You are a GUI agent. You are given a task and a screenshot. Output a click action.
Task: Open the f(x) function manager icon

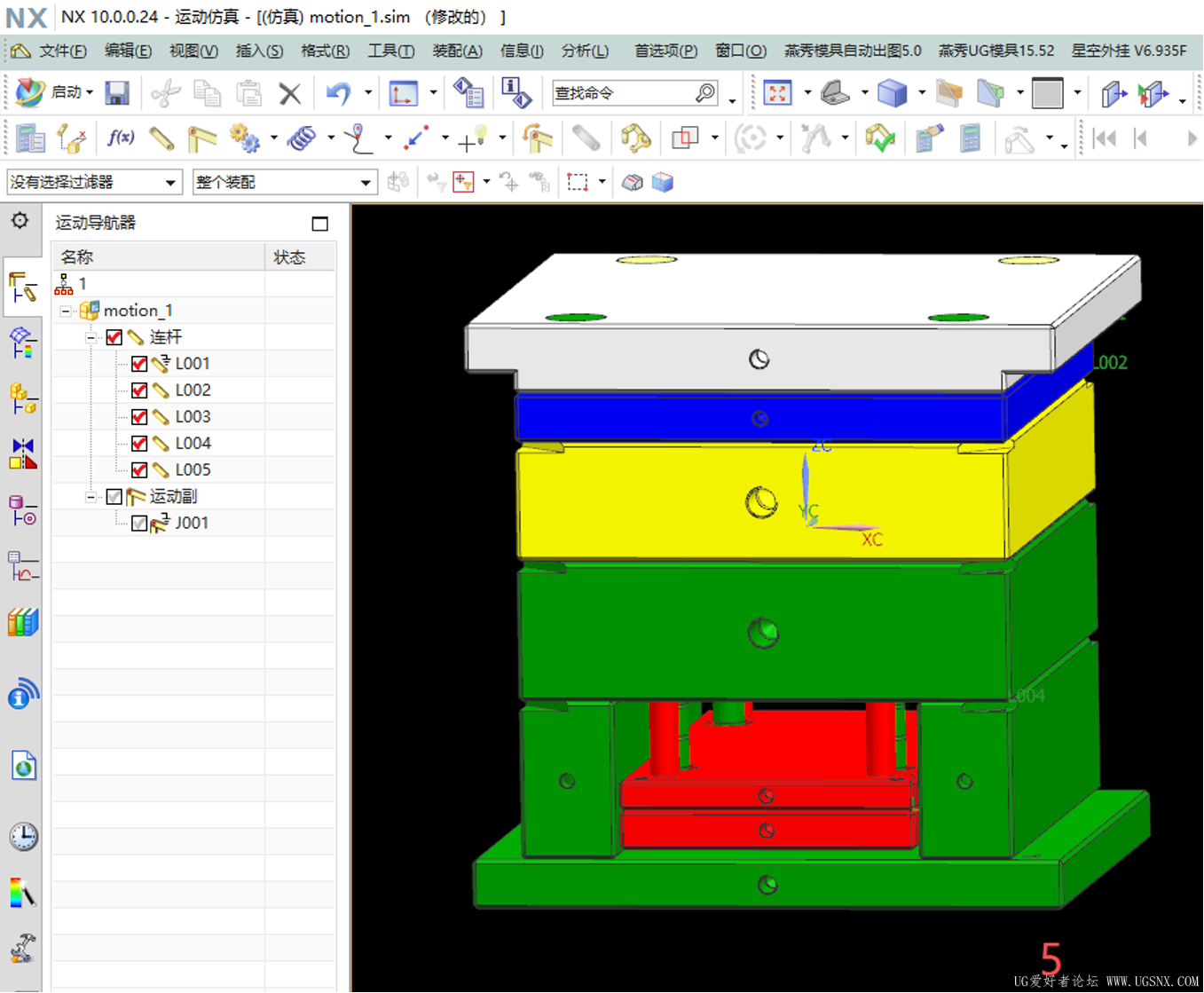coord(121,138)
